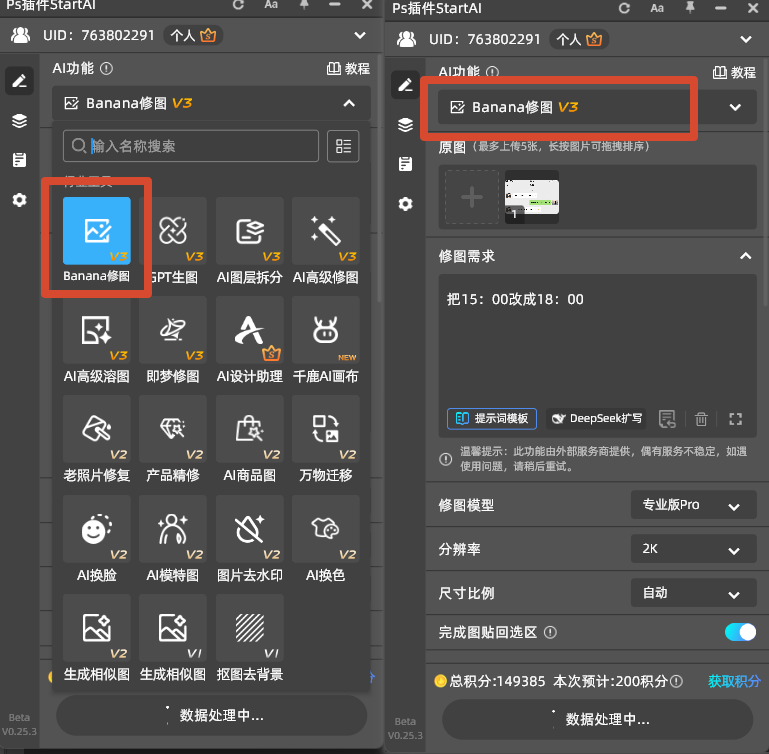769x754 pixels.
Task: Click refresh icon in right panel title bar
Action: [624, 8]
